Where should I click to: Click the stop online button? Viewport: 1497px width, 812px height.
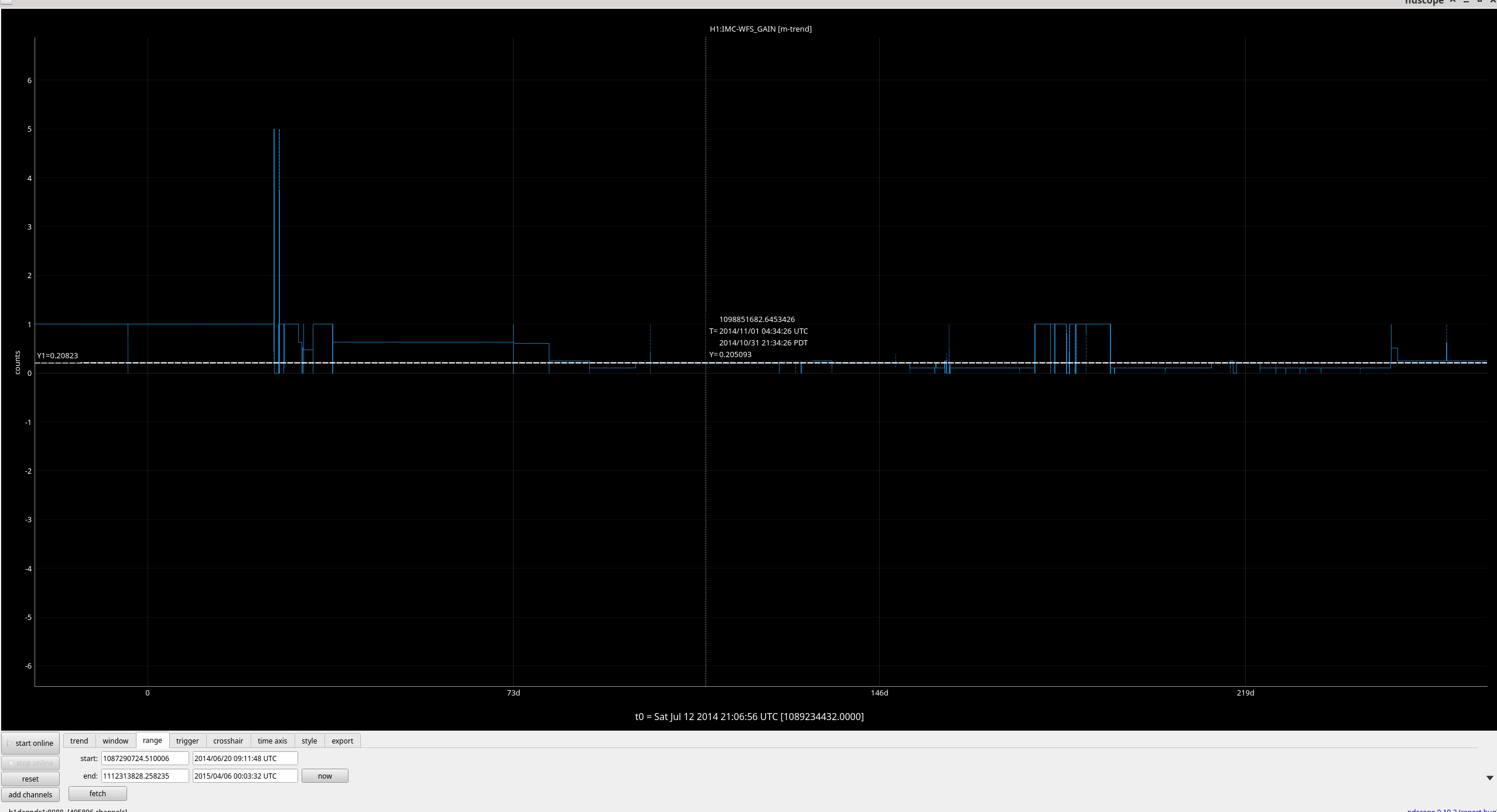(30, 763)
